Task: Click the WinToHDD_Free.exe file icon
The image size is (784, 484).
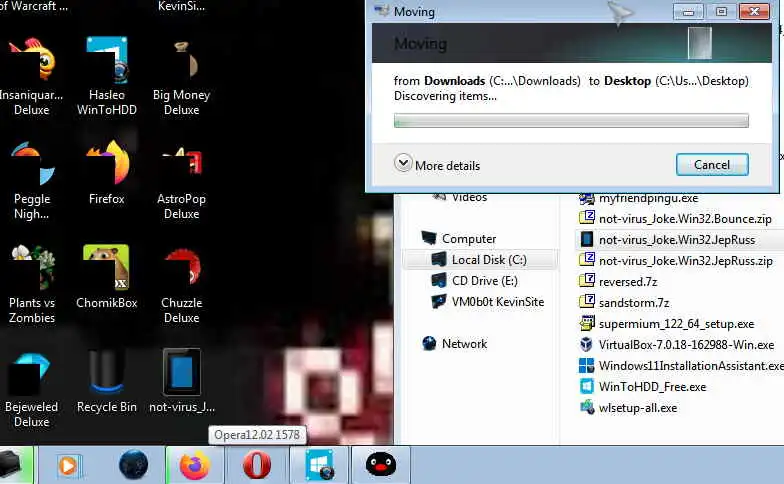Action: 586,386
